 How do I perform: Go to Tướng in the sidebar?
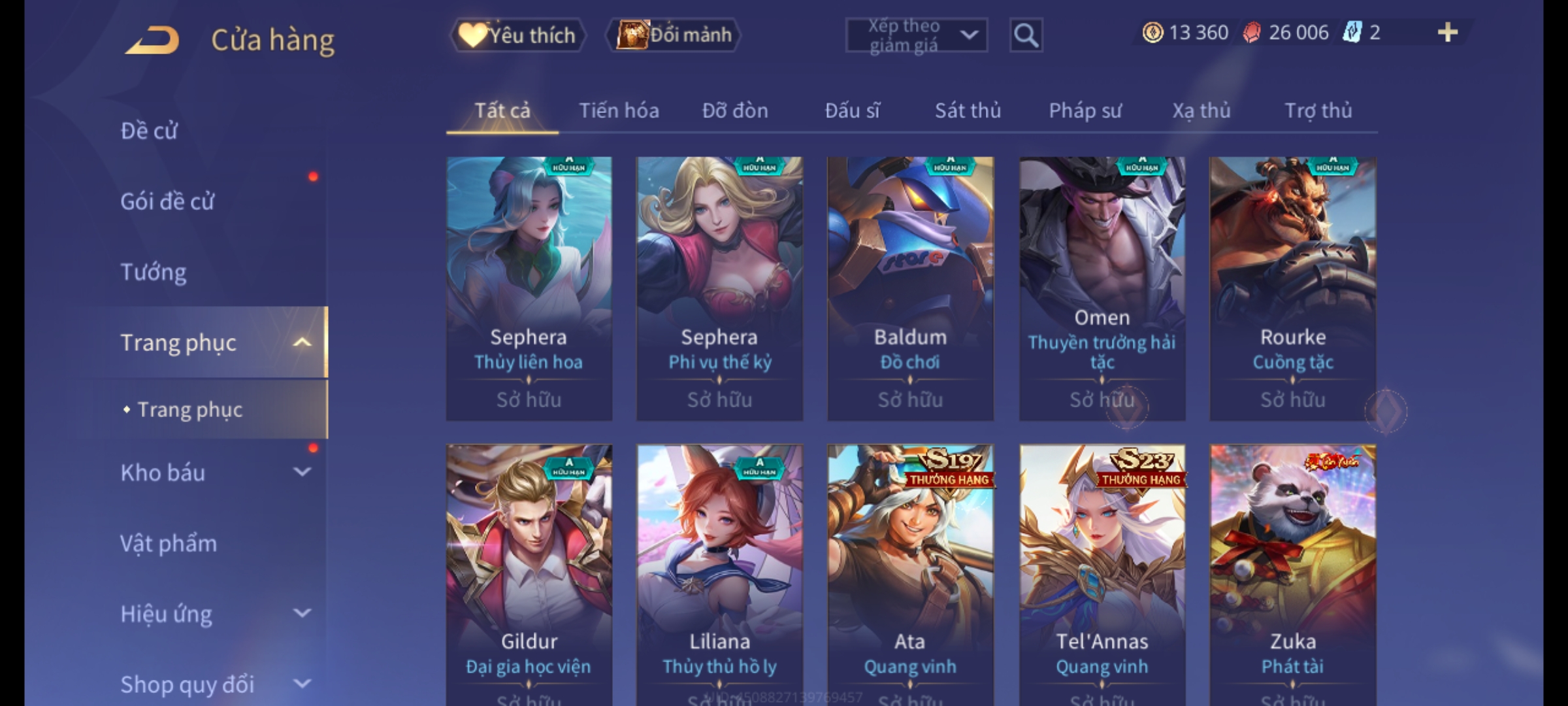[154, 272]
